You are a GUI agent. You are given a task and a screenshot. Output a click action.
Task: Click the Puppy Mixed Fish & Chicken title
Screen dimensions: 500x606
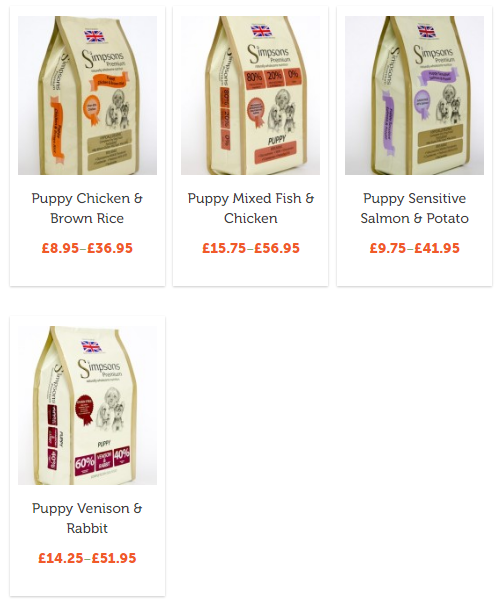pos(250,208)
